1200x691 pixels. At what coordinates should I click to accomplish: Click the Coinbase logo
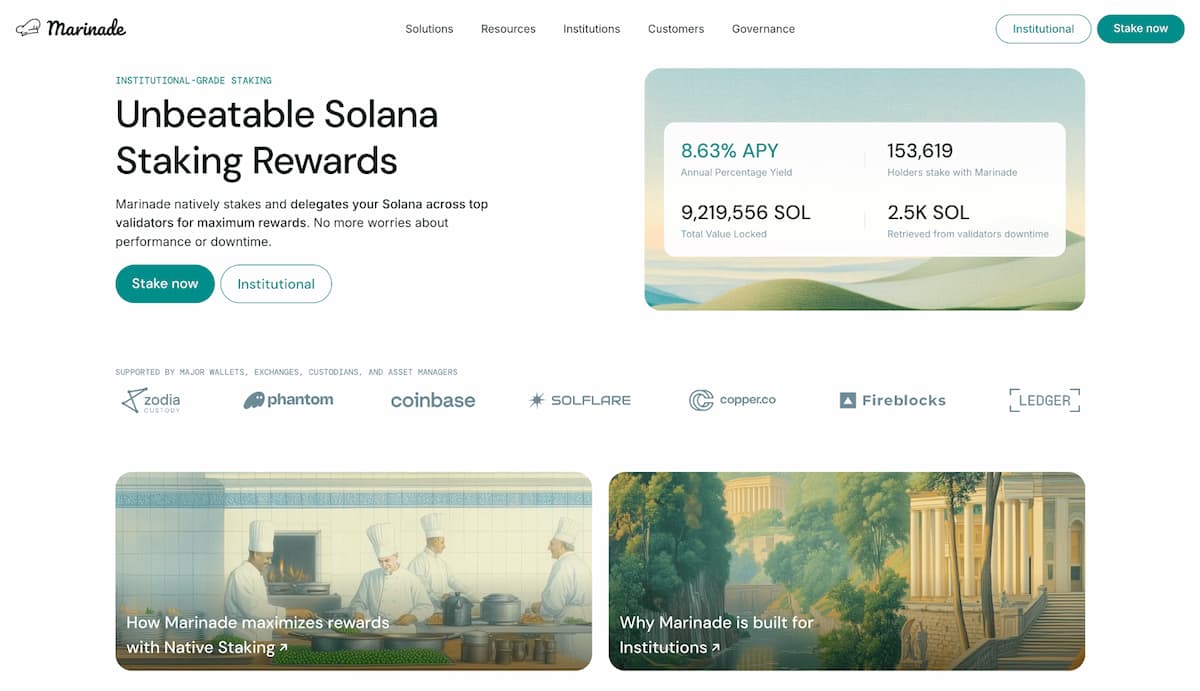(433, 401)
